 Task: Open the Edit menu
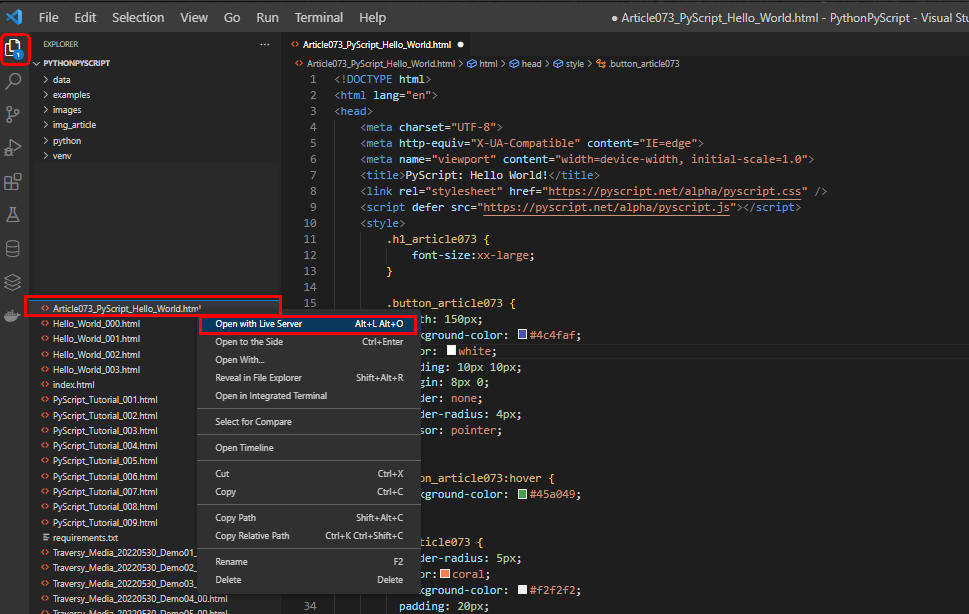point(85,17)
